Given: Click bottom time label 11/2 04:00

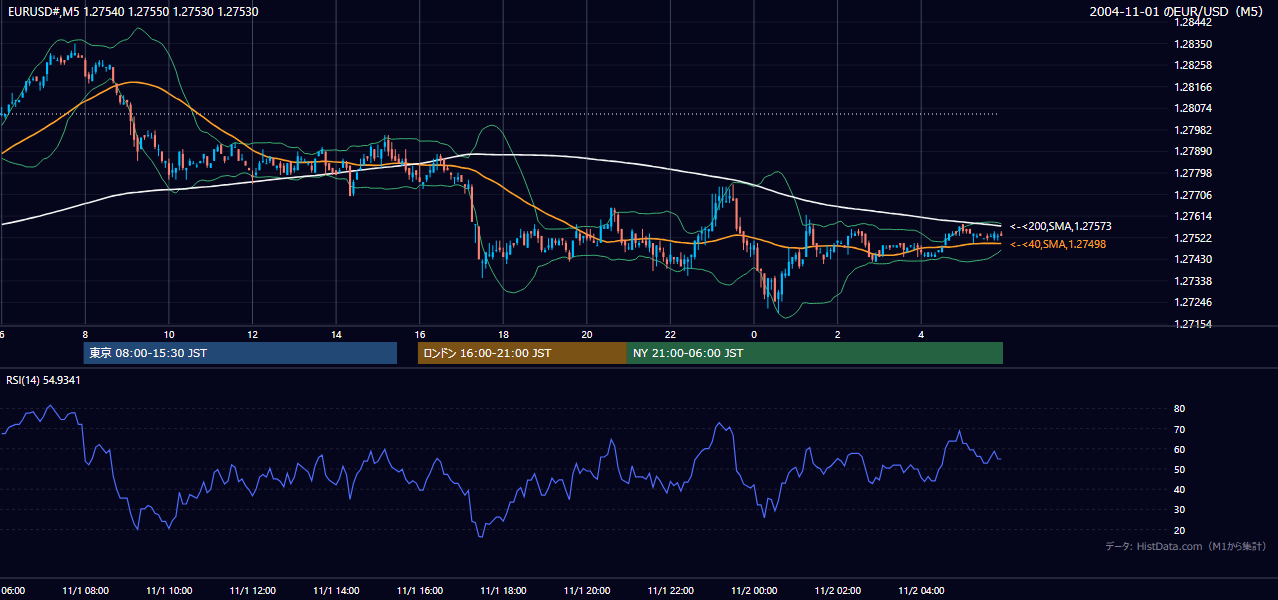Looking at the screenshot, I should click(x=921, y=591).
